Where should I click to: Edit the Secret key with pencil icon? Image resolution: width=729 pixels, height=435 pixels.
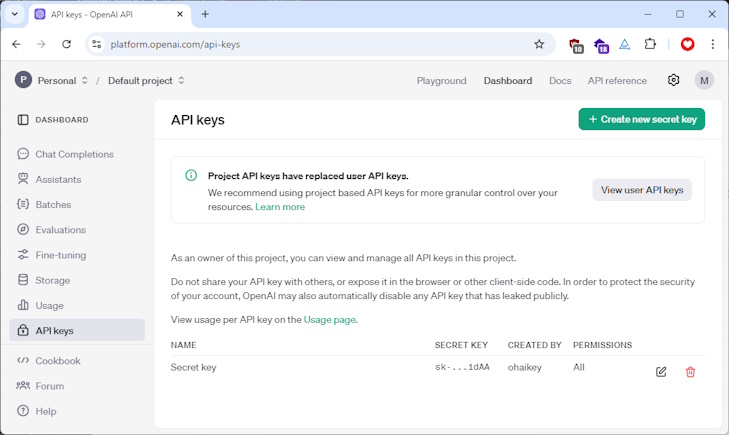[x=661, y=372]
